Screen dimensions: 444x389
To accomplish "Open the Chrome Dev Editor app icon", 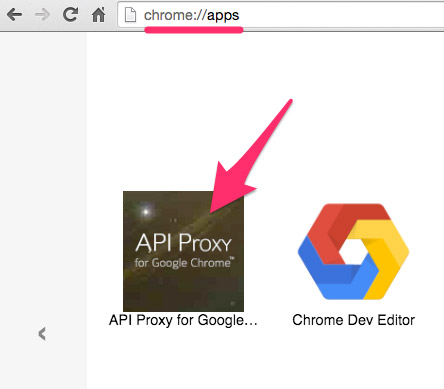I will tap(353, 251).
